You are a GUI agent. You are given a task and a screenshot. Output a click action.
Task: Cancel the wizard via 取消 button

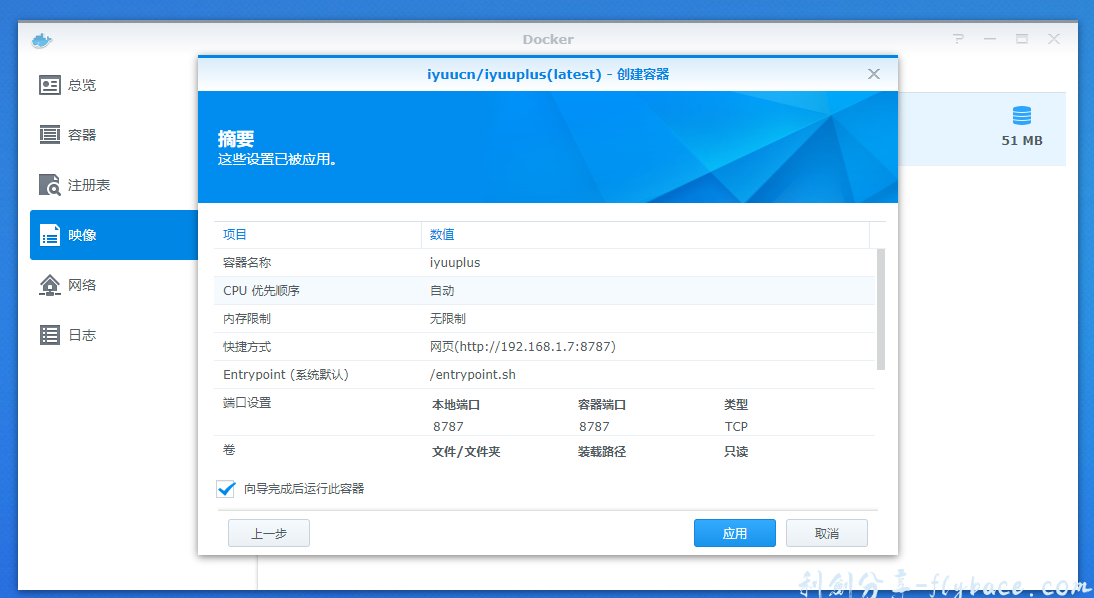coord(827,533)
